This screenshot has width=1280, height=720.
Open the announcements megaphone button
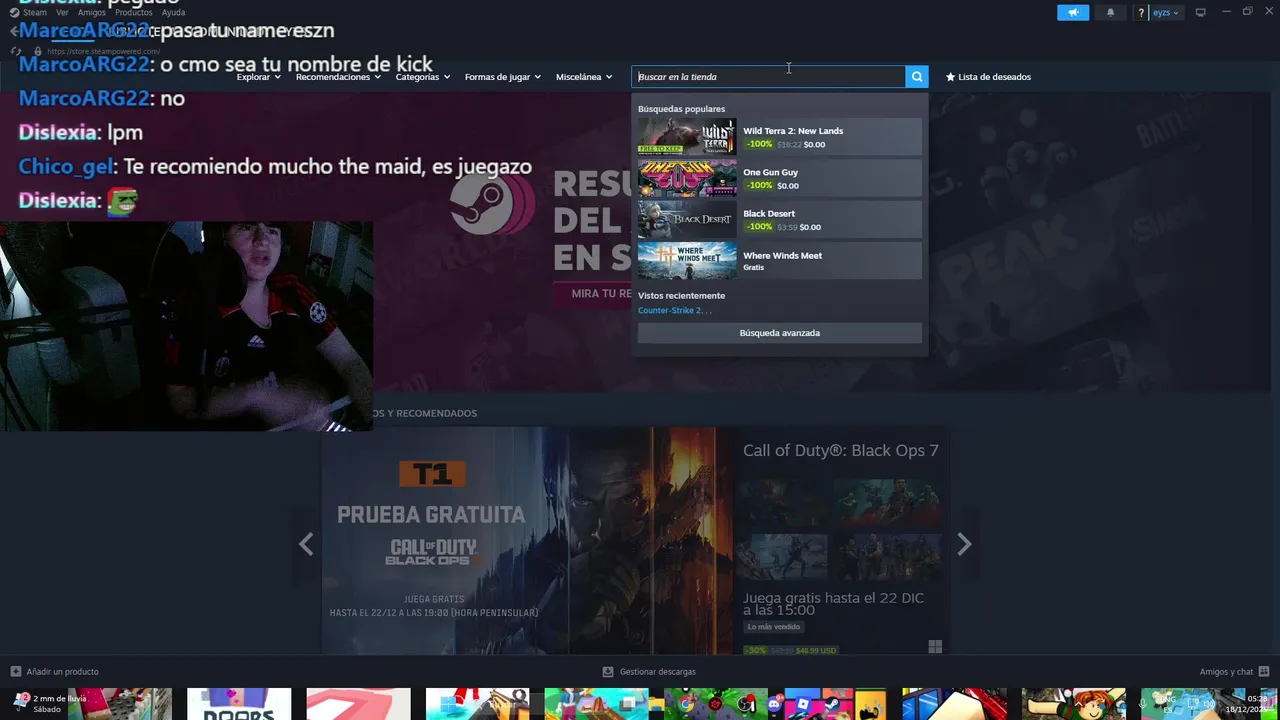(1073, 13)
